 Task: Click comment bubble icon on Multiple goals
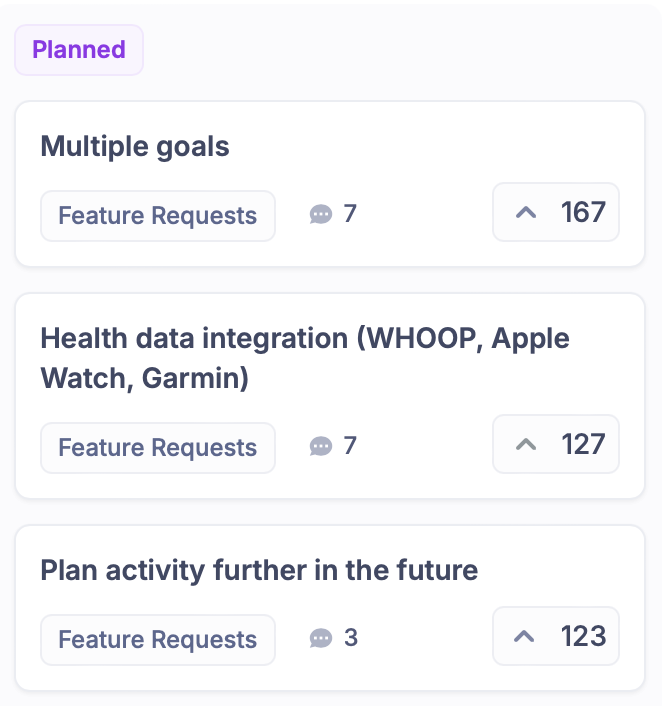[x=321, y=214]
